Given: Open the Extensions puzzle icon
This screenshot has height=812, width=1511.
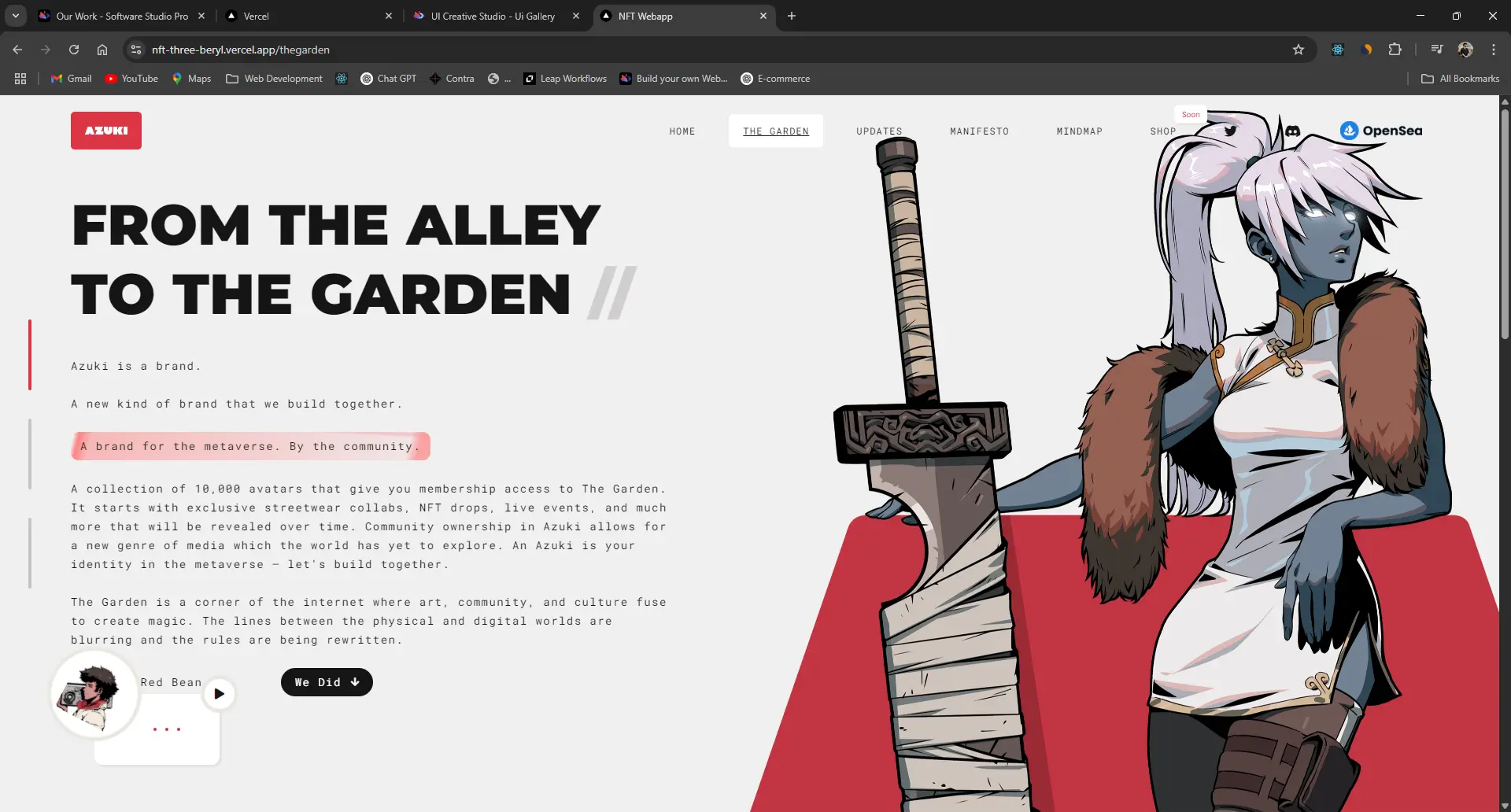Looking at the screenshot, I should (x=1395, y=50).
